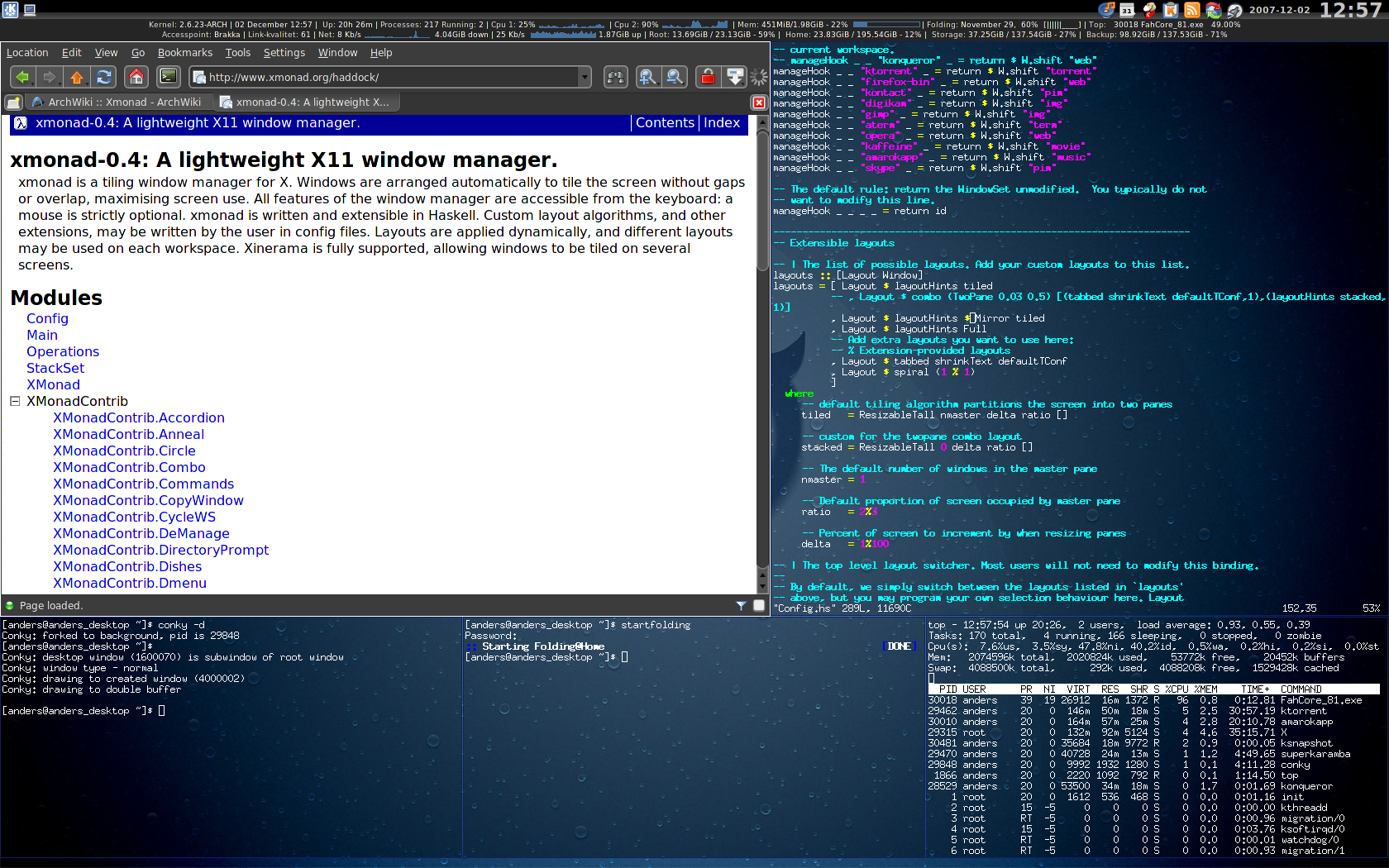Open the View menu
Image resolution: width=1389 pixels, height=868 pixels.
[106, 52]
